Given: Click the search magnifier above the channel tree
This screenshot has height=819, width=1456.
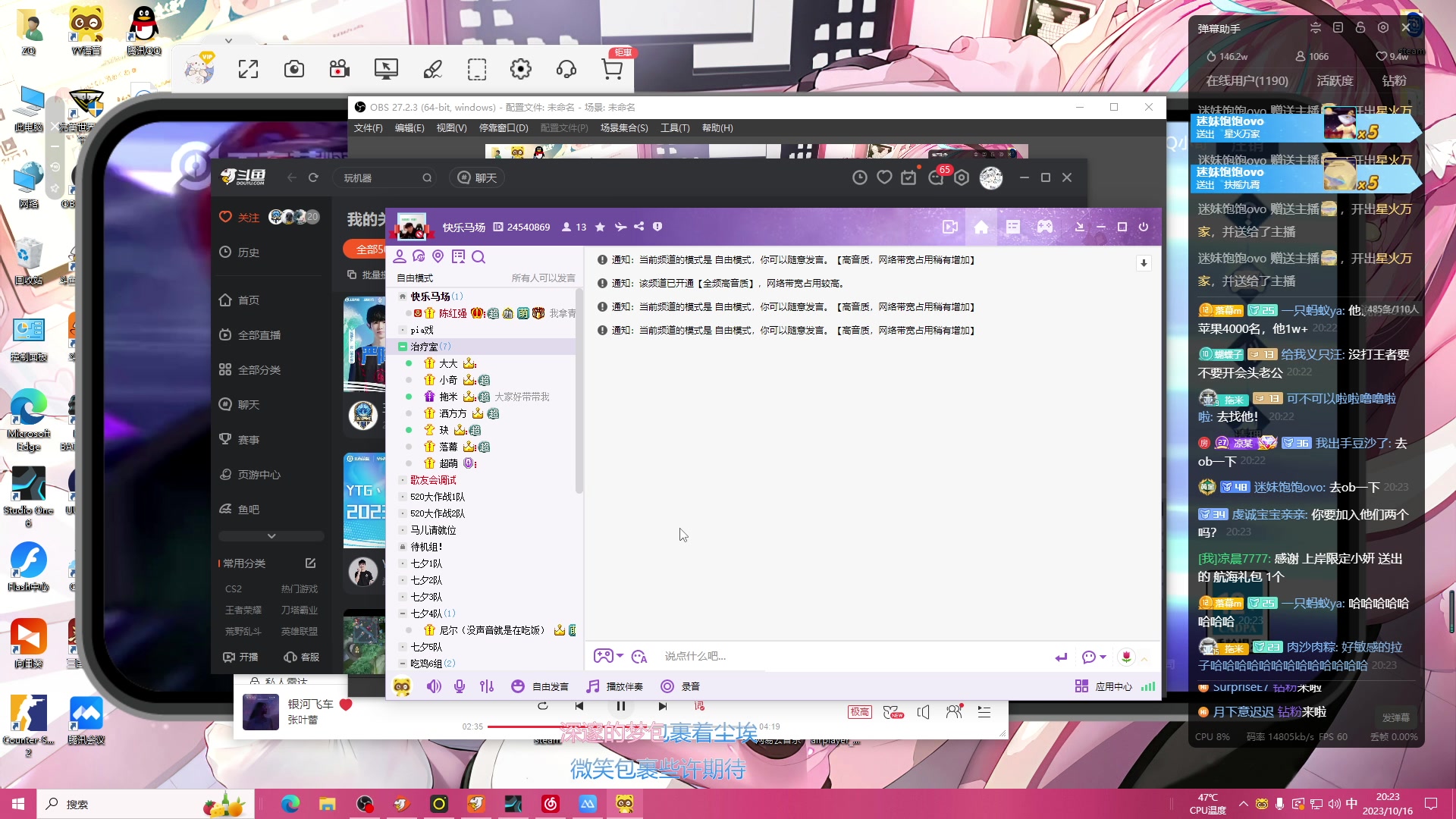Looking at the screenshot, I should coord(479,257).
